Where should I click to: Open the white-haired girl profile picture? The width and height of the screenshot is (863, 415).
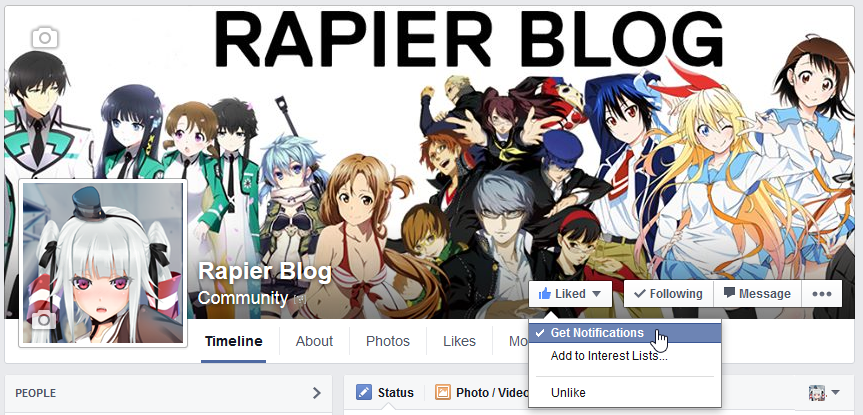tap(103, 263)
